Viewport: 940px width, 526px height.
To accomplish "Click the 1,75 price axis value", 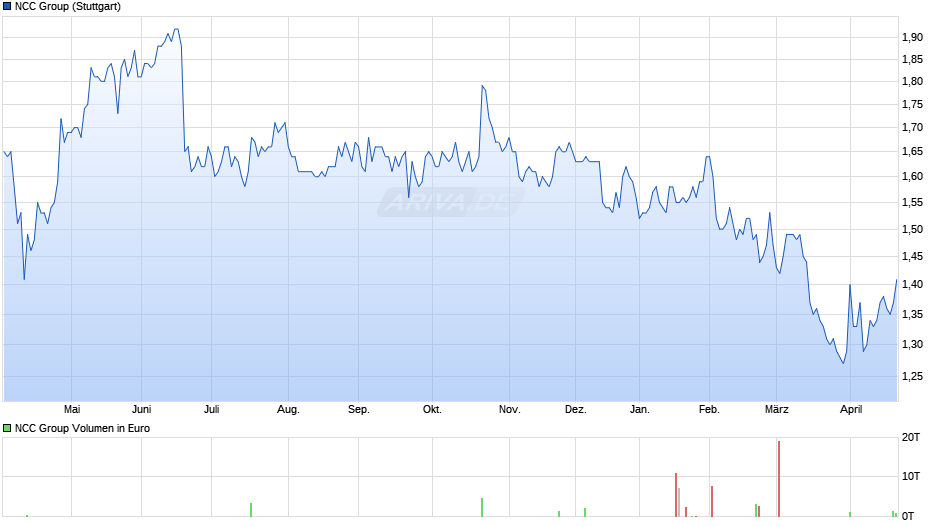I will 912,104.
